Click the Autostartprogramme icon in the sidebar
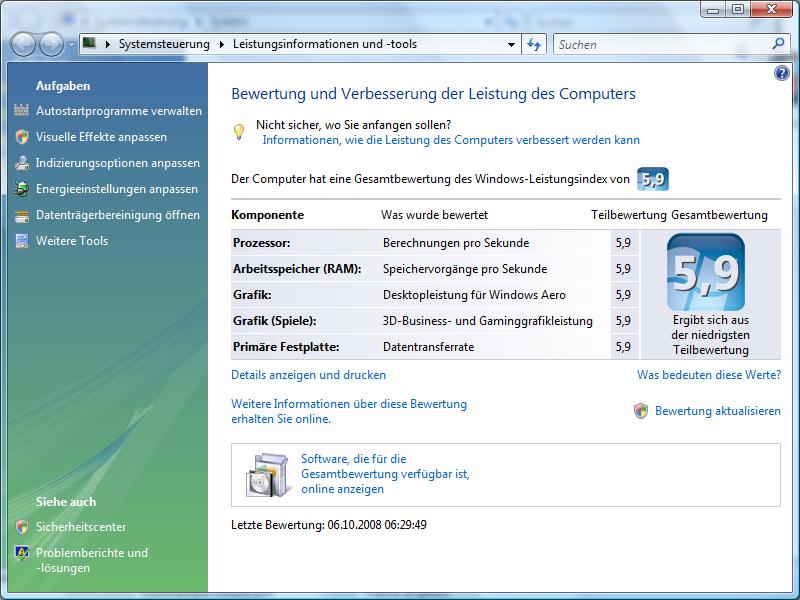 click(21, 110)
